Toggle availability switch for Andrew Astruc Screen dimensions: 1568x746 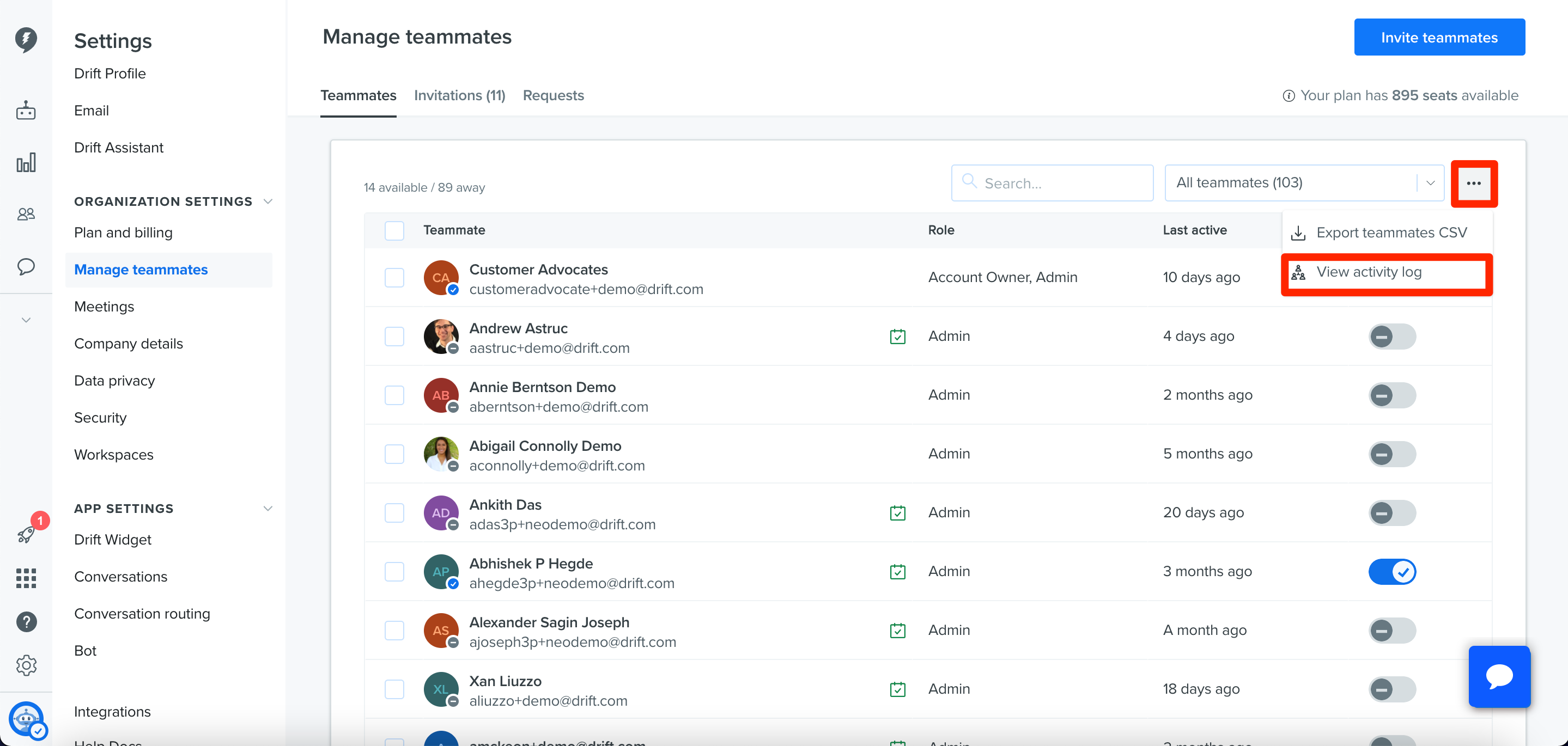[1392, 337]
